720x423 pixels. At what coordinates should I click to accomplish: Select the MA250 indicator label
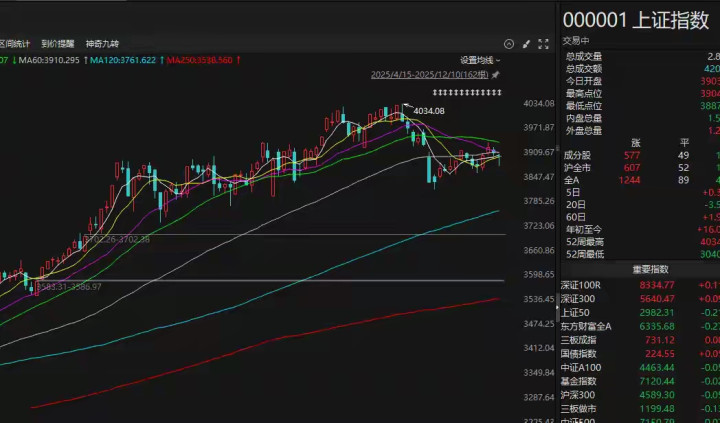point(200,60)
